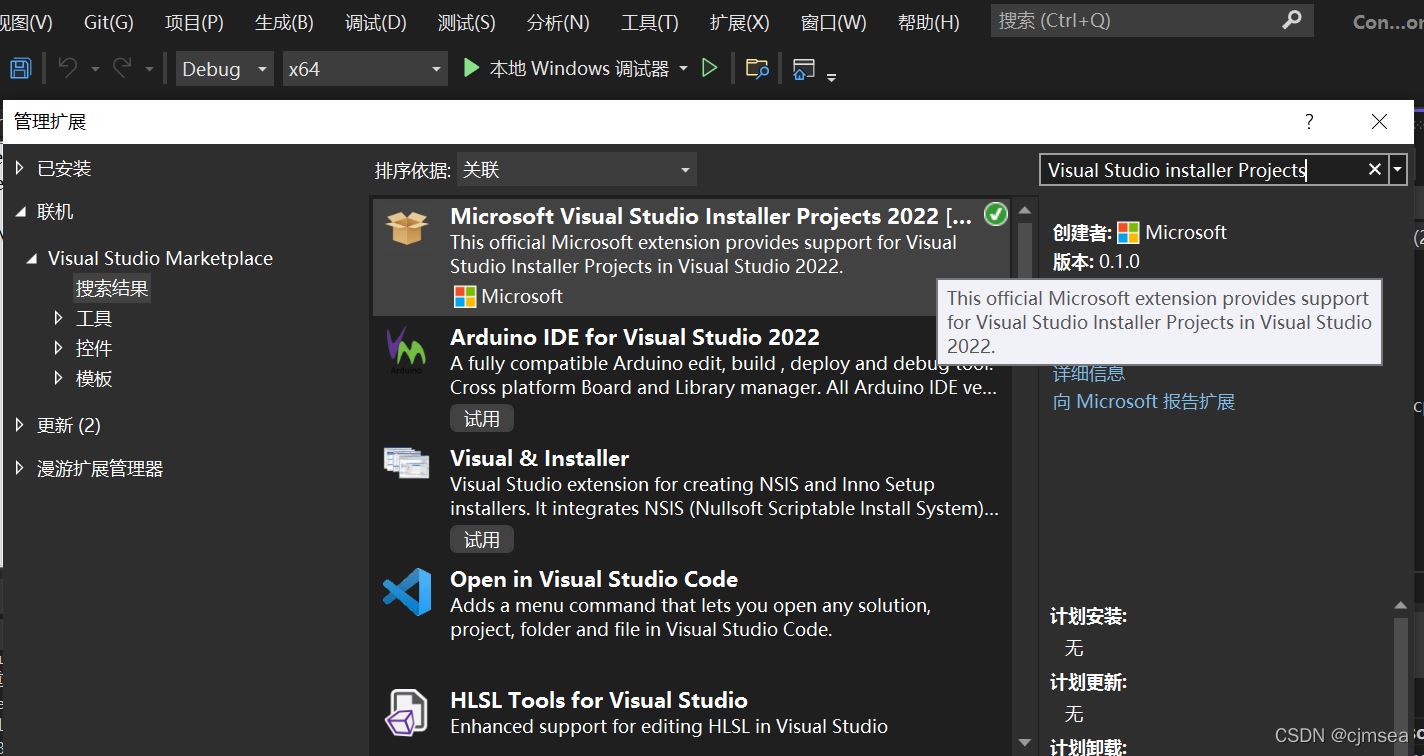Open the 详细信息 link
Image resolution: width=1424 pixels, height=756 pixels.
pyautogui.click(x=1089, y=373)
